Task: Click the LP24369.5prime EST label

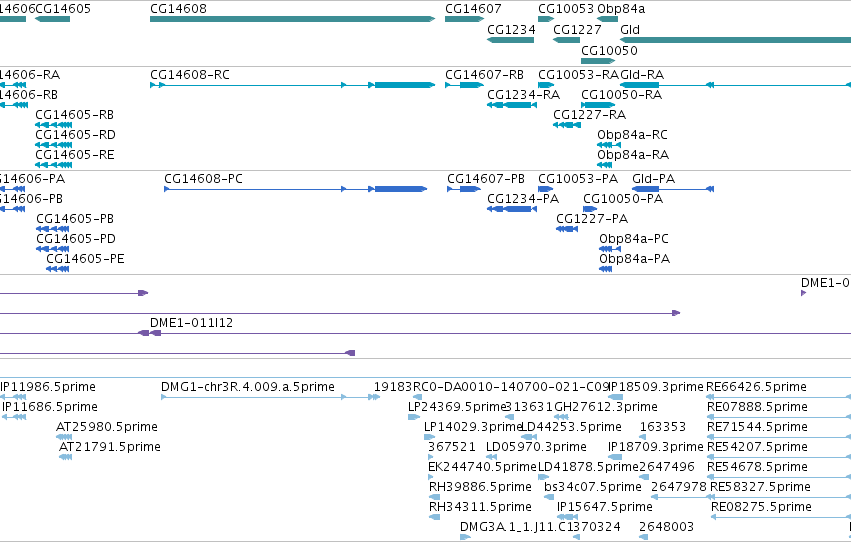Action: [457, 407]
